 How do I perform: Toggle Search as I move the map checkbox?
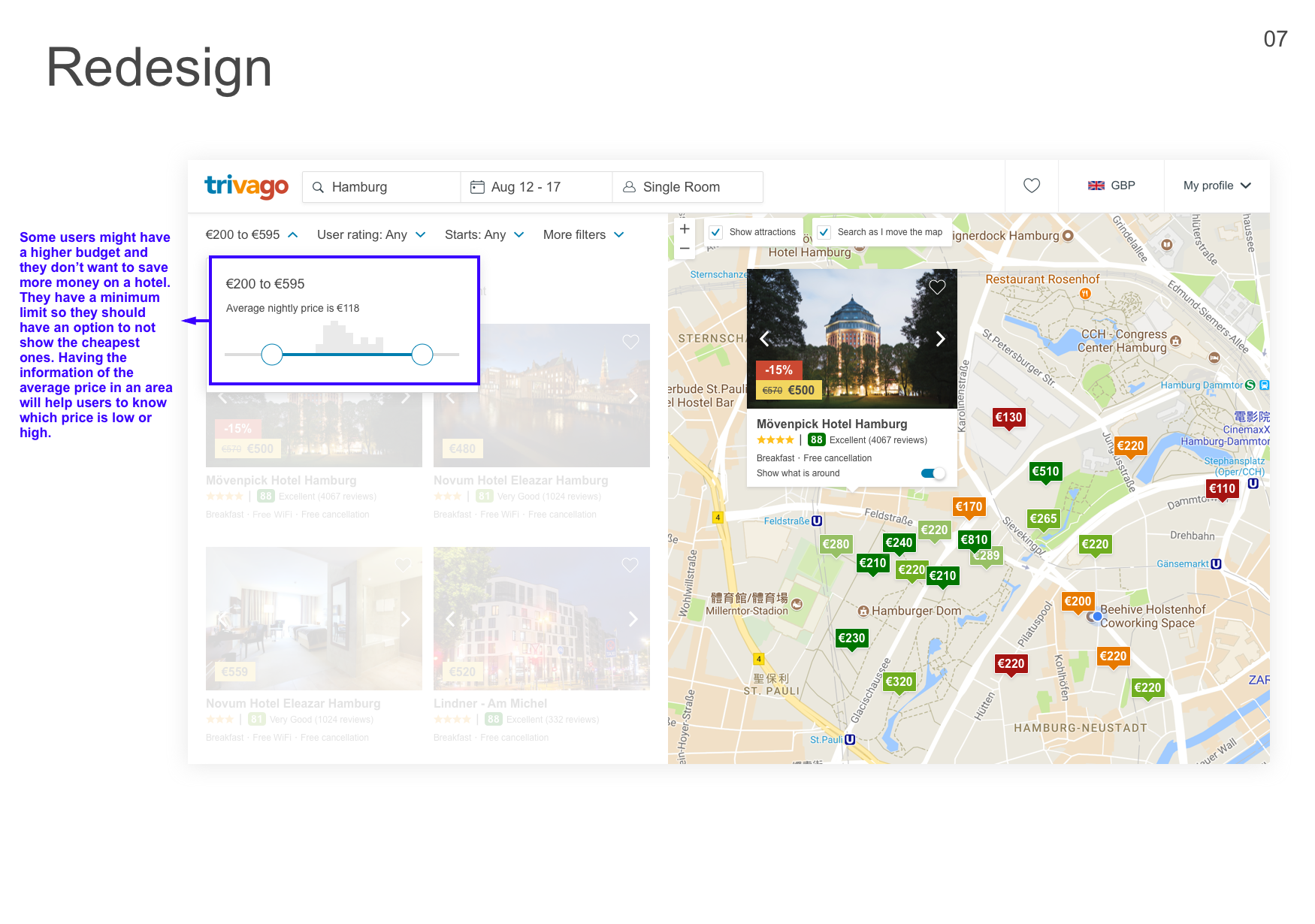[x=824, y=232]
